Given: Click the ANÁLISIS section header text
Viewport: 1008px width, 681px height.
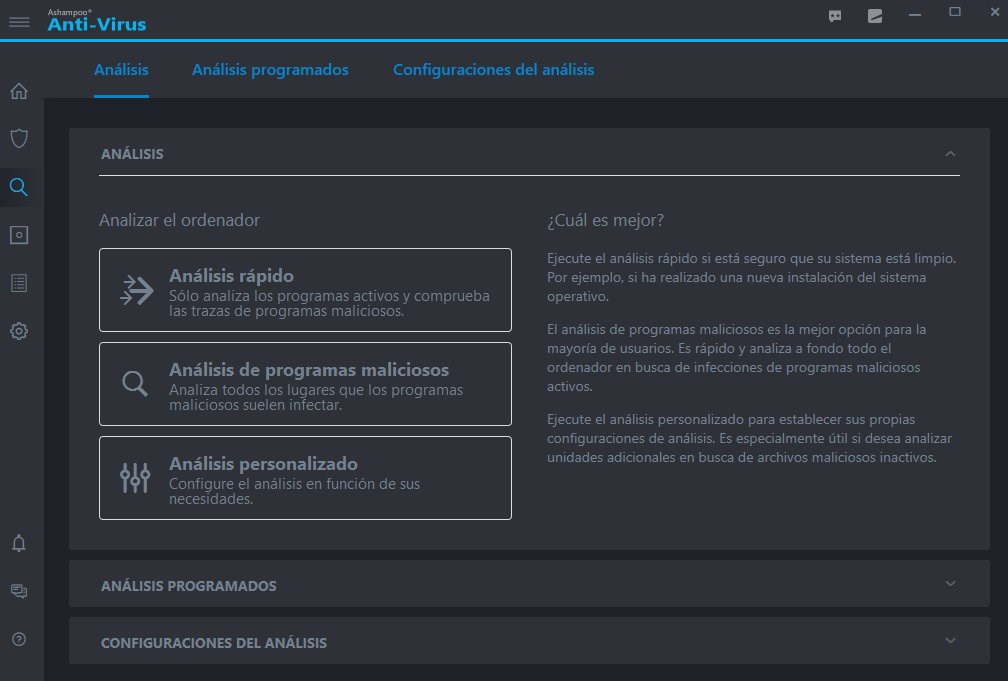Looking at the screenshot, I should 132,154.
